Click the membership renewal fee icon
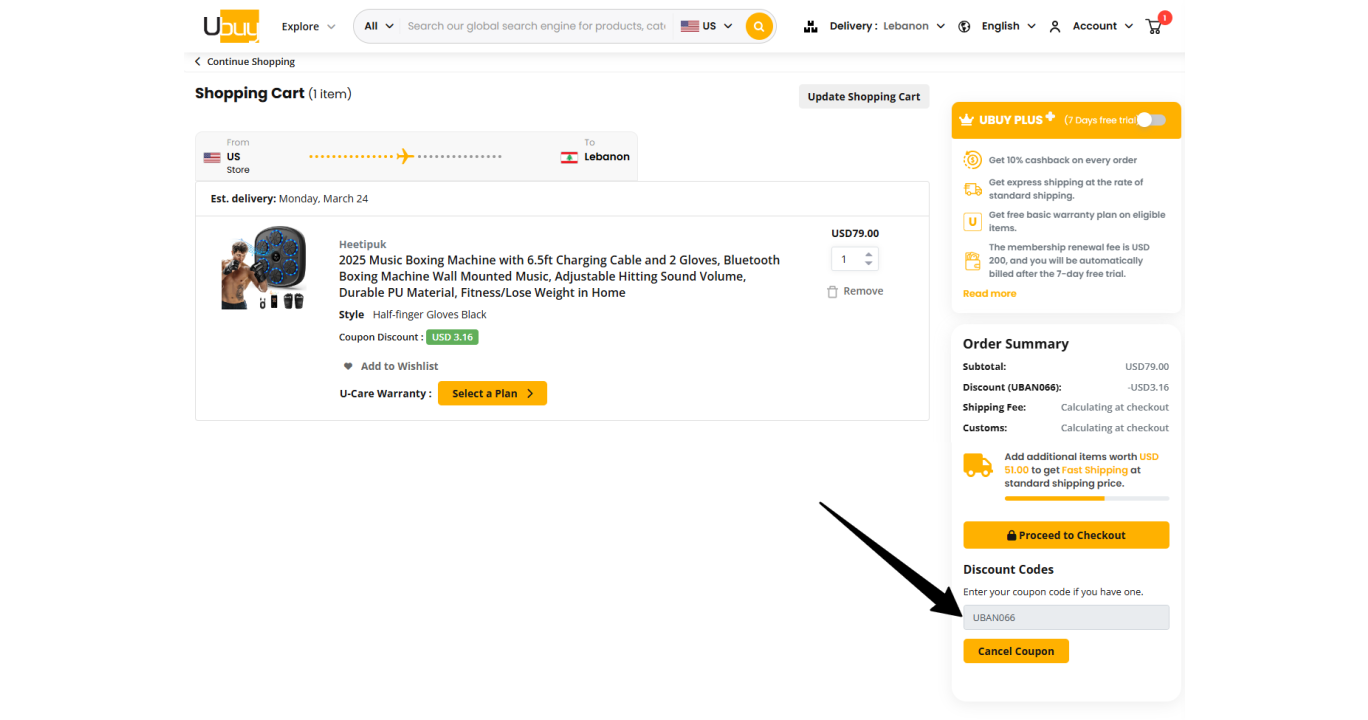 pyautogui.click(x=972, y=261)
